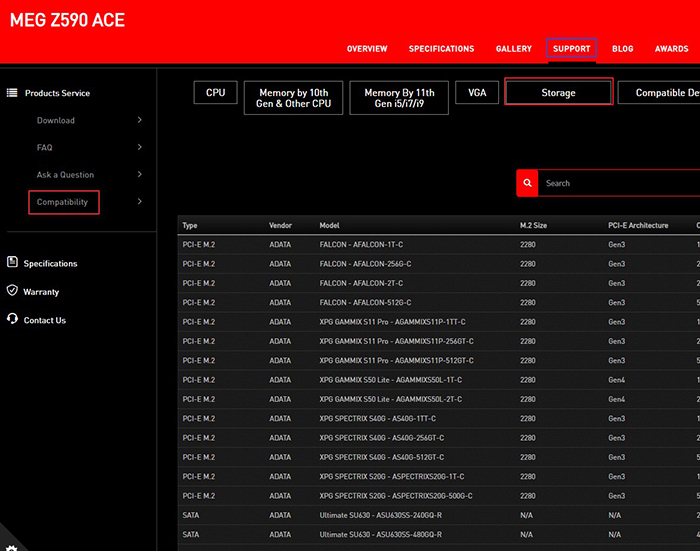Select the Support tab
The image size is (700, 551).
point(571,48)
